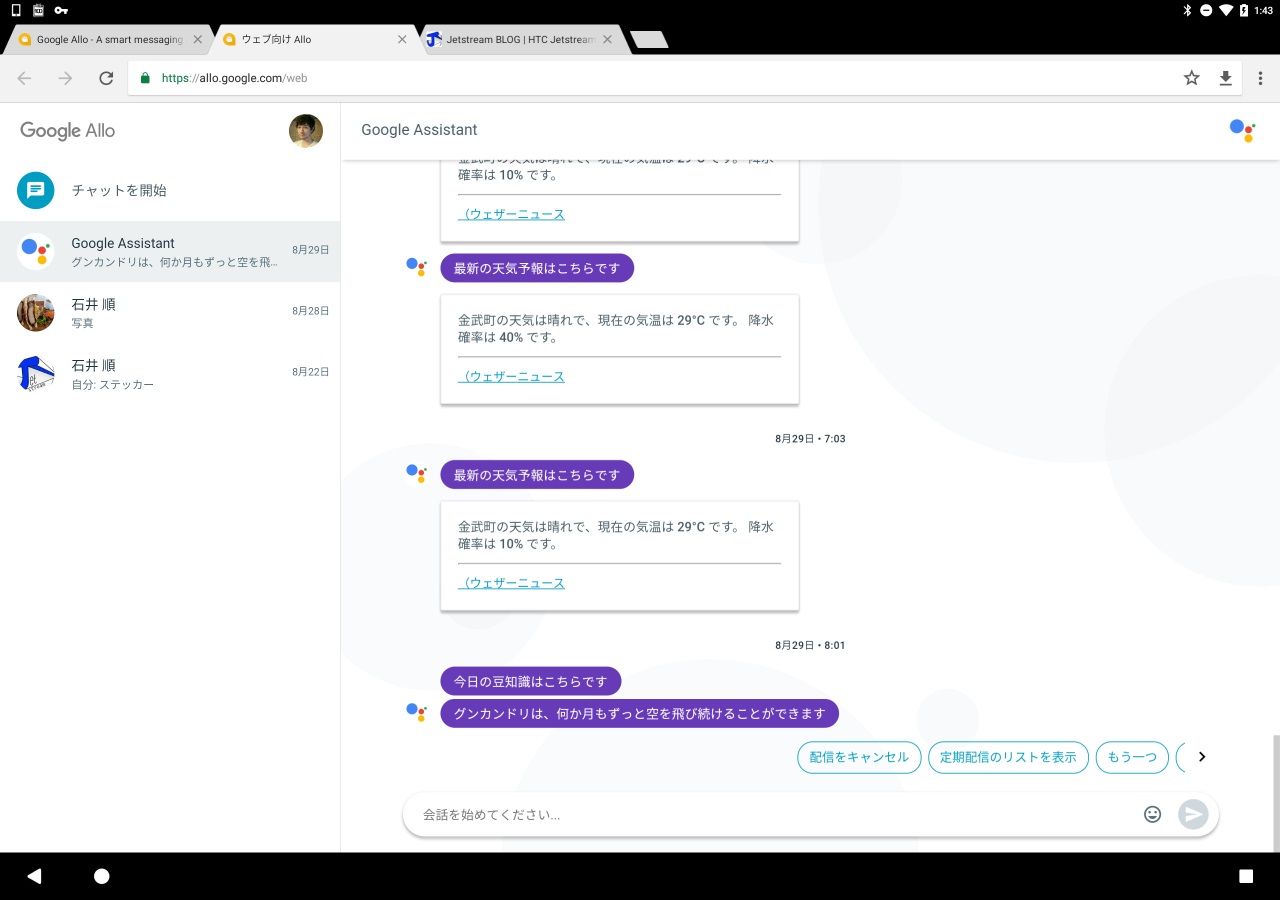Viewport: 1280px width, 900px height.
Task: Expand more suggestion chips with right chevron
Action: point(1202,757)
